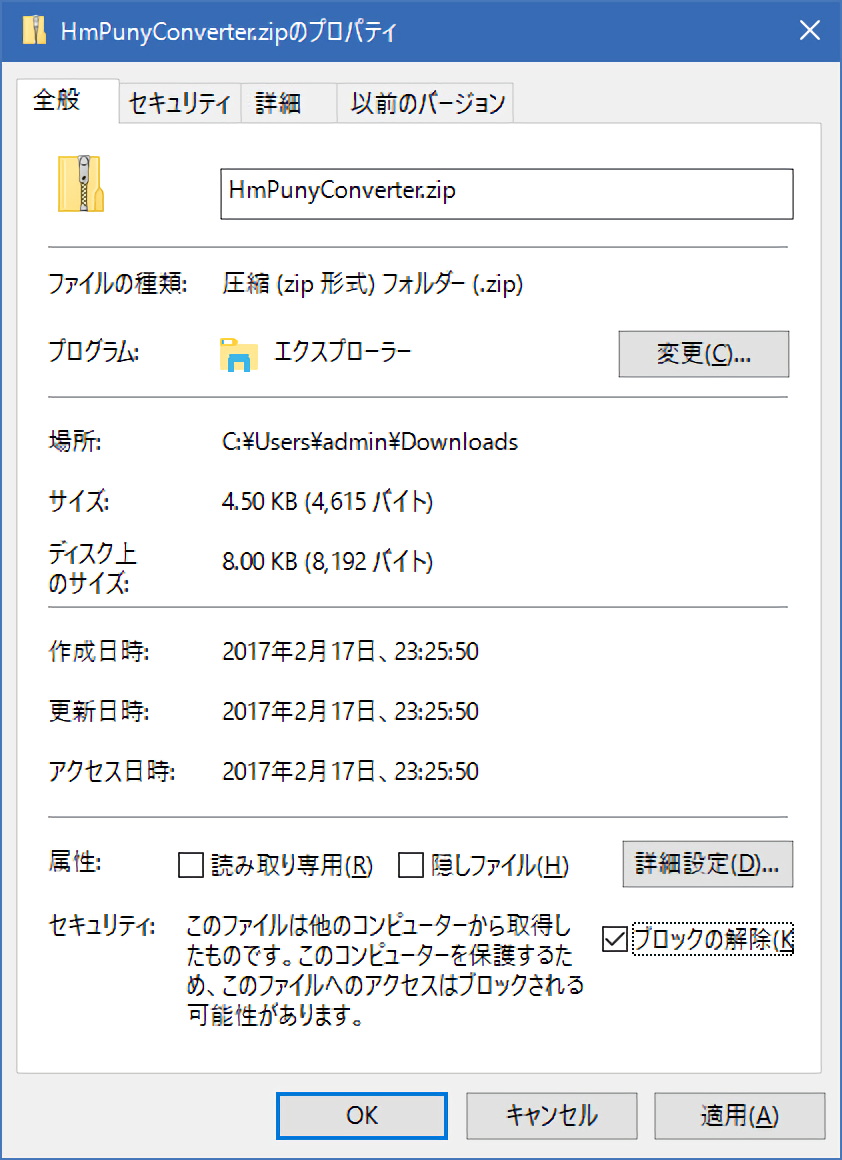Viewport: 842px width, 1160px height.
Task: Open 詳細設定(D)... advanced attributes
Action: tap(707, 864)
